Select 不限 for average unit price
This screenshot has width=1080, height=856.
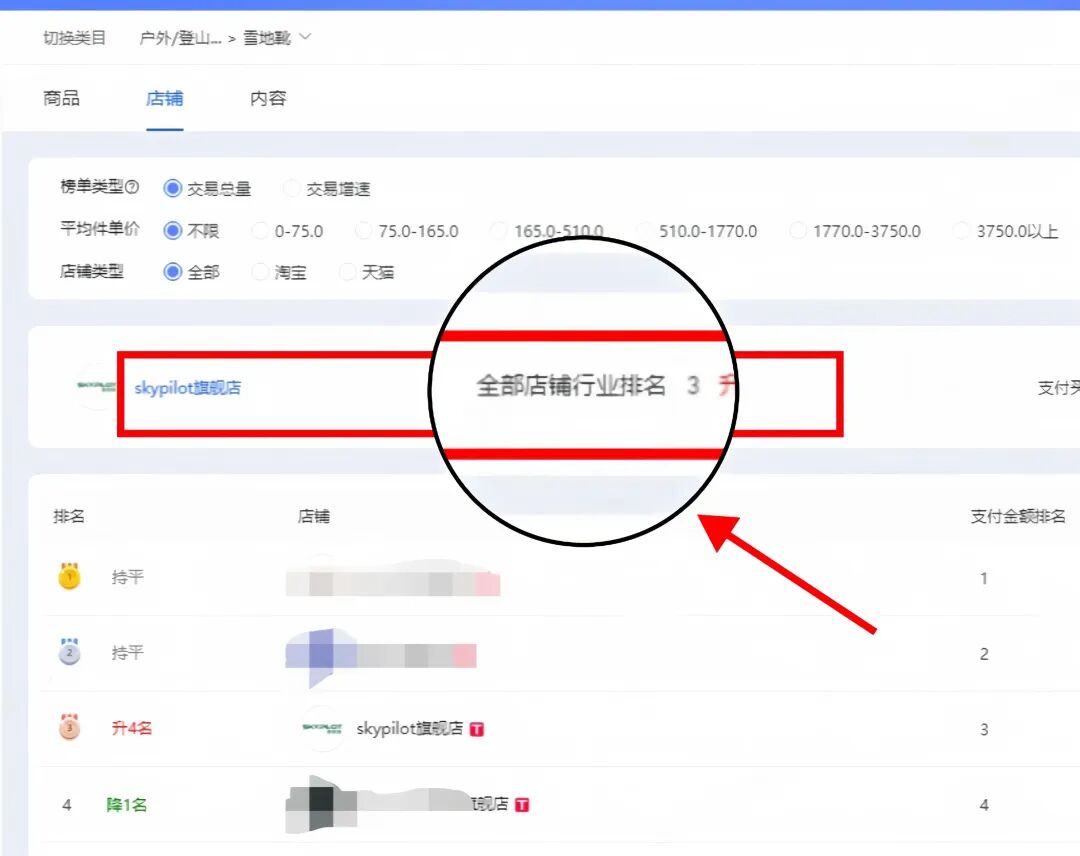[x=172, y=230]
